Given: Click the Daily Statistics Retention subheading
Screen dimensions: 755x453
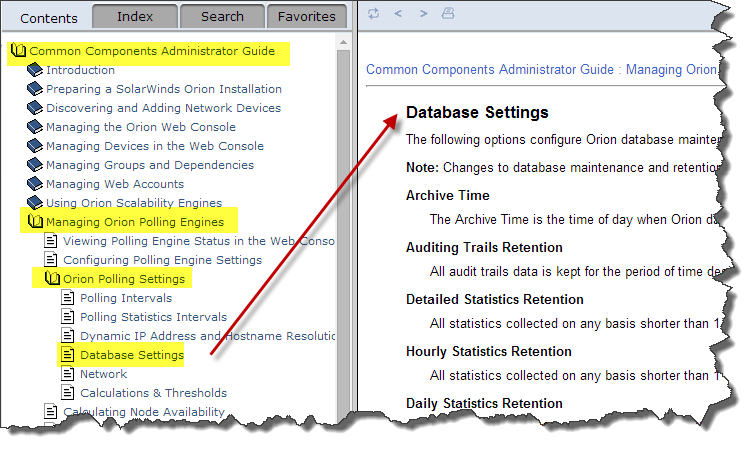Looking at the screenshot, I should tap(484, 403).
